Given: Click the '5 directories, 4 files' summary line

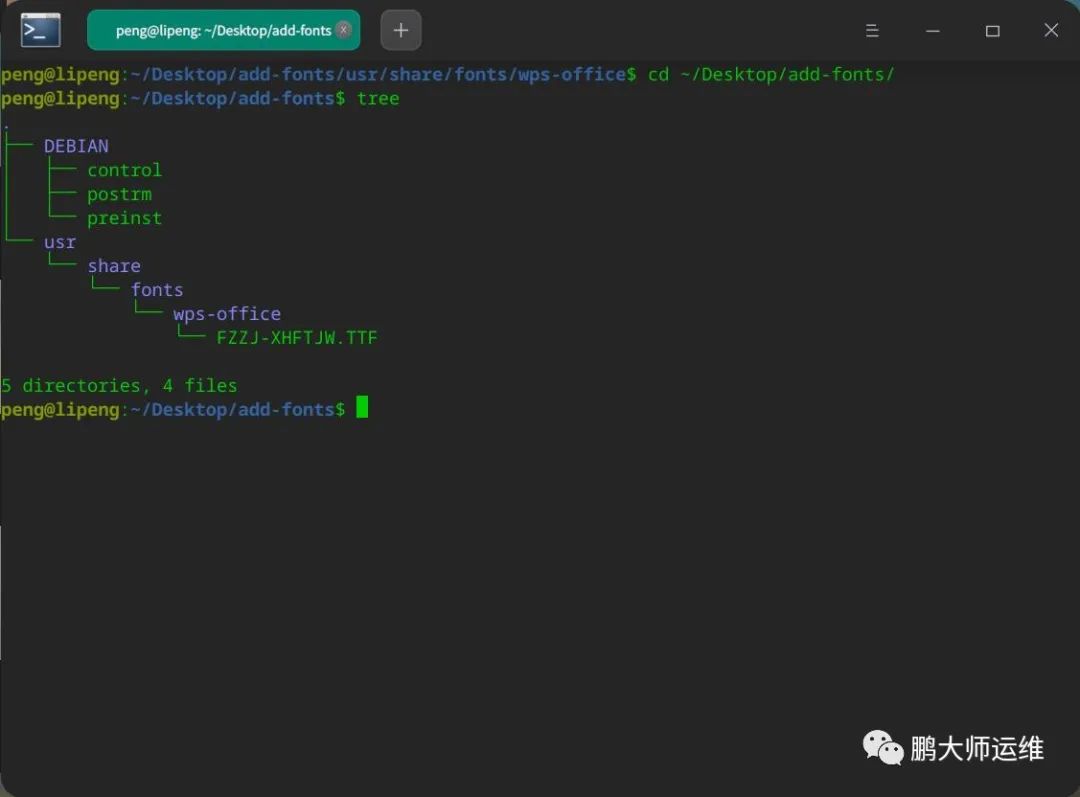Looking at the screenshot, I should pos(119,386).
